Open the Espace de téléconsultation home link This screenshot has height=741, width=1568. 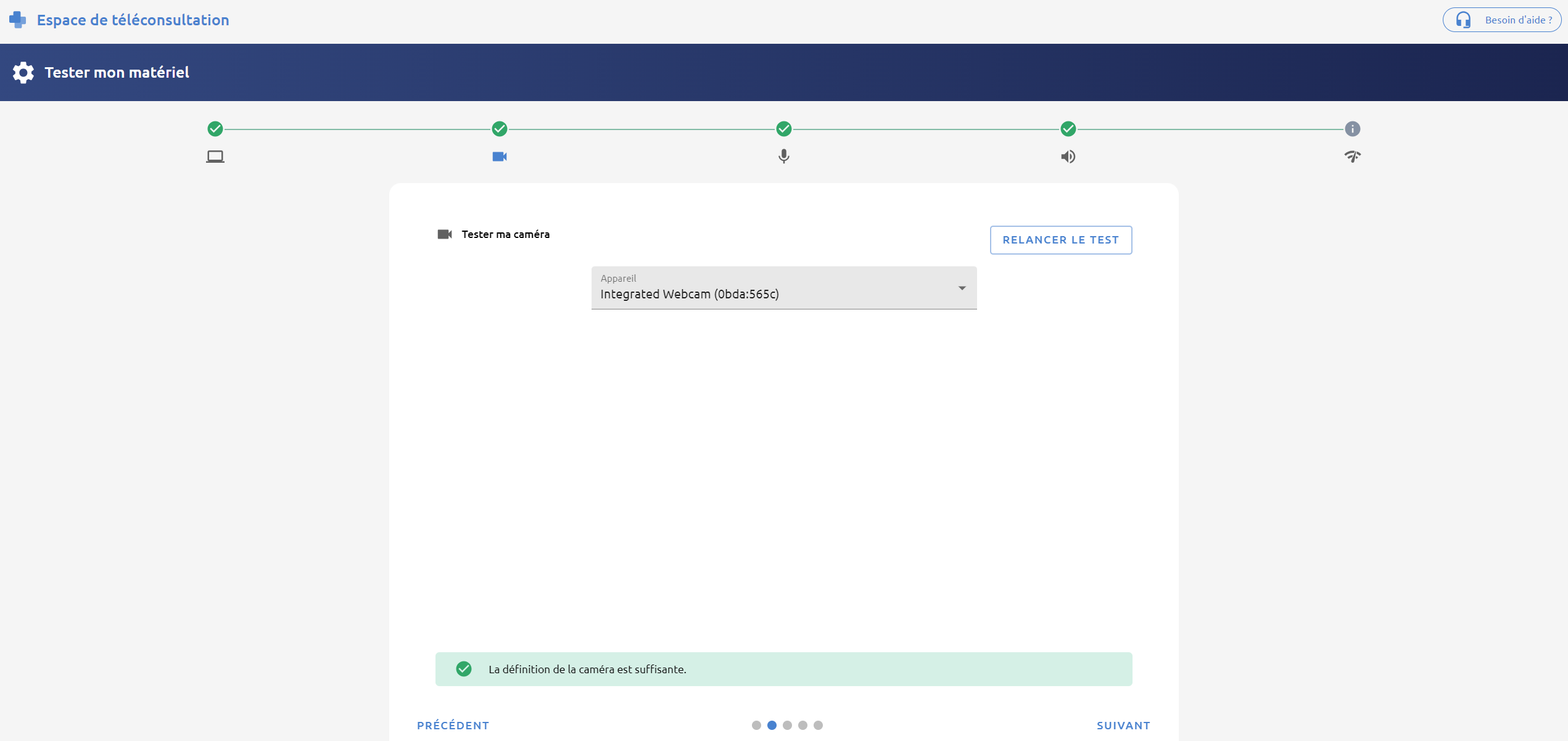[133, 20]
